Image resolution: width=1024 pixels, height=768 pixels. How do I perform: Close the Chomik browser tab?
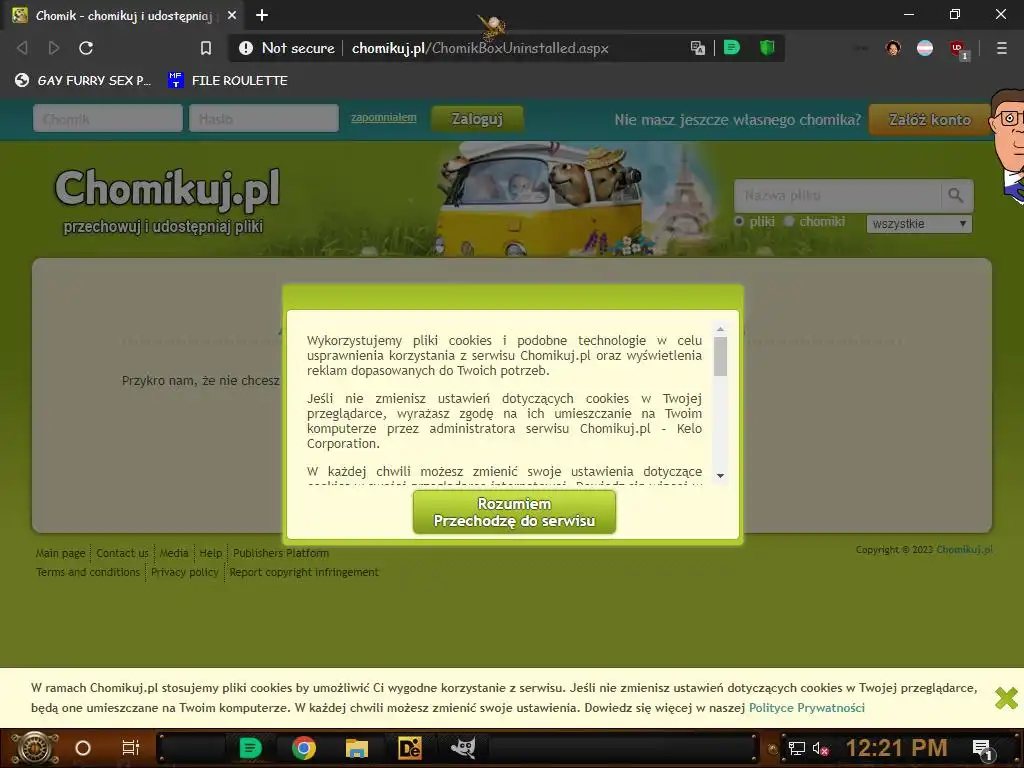pos(232,15)
